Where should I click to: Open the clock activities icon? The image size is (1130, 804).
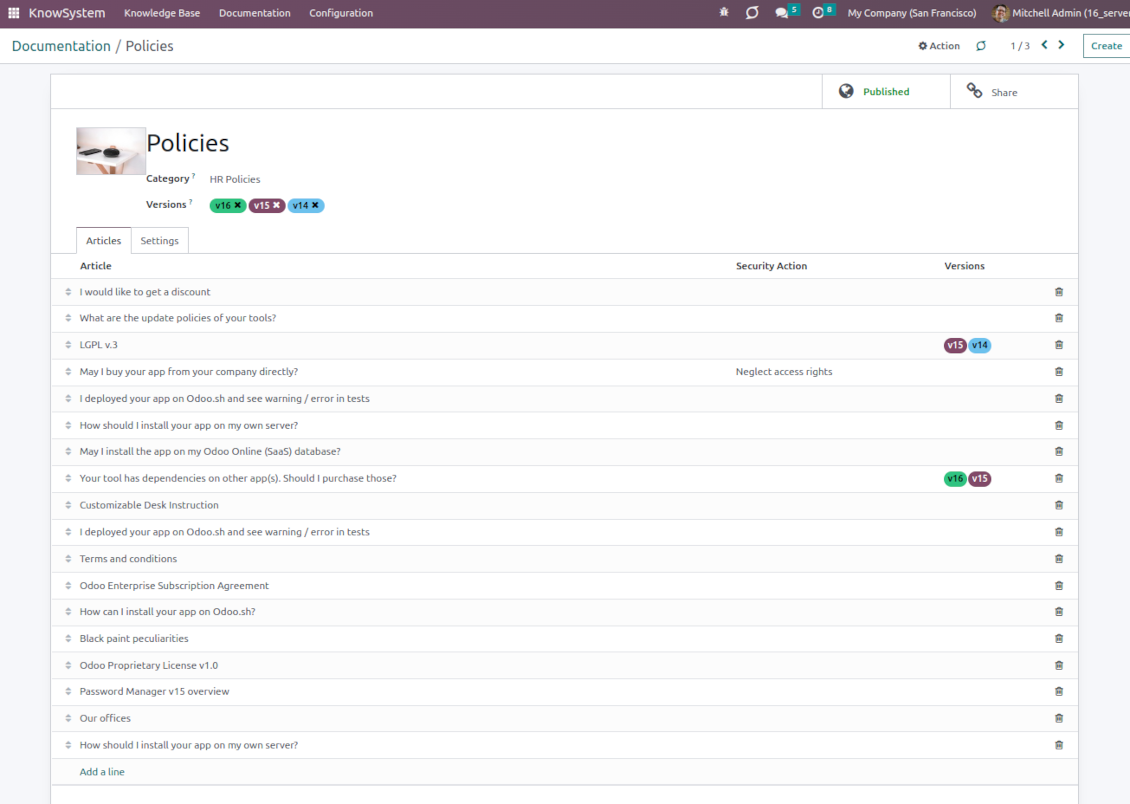pyautogui.click(x=818, y=13)
